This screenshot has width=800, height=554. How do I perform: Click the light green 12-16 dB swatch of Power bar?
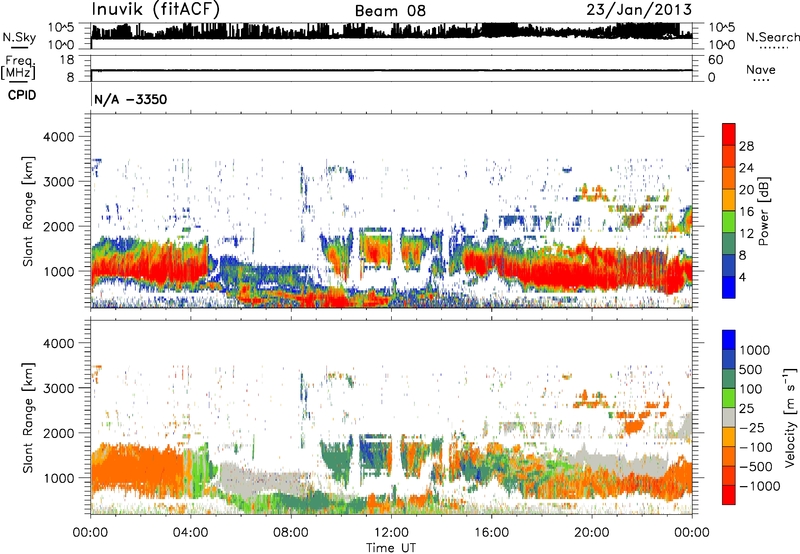(x=729, y=222)
